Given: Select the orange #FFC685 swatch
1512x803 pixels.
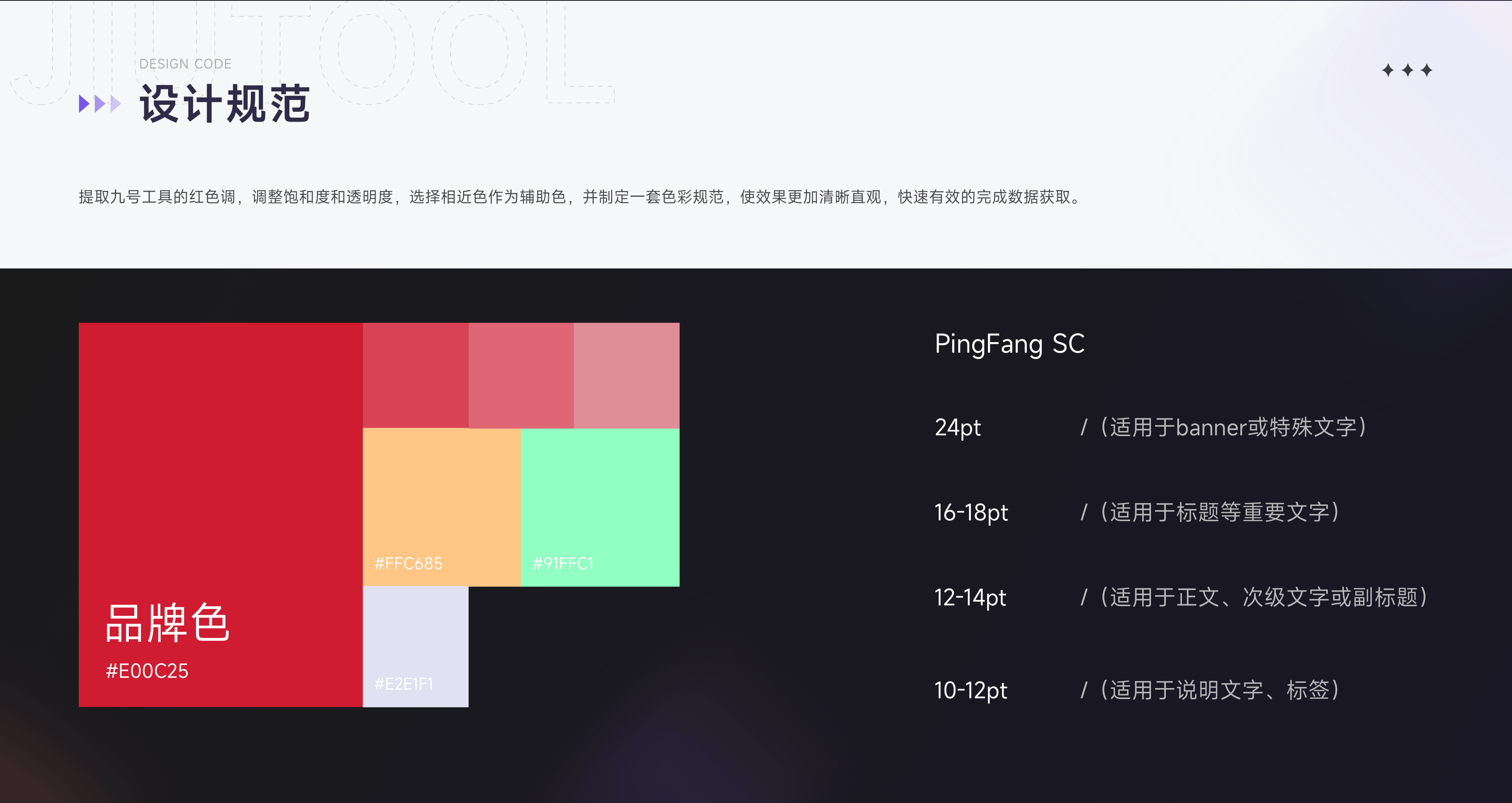Looking at the screenshot, I should pos(441,507).
